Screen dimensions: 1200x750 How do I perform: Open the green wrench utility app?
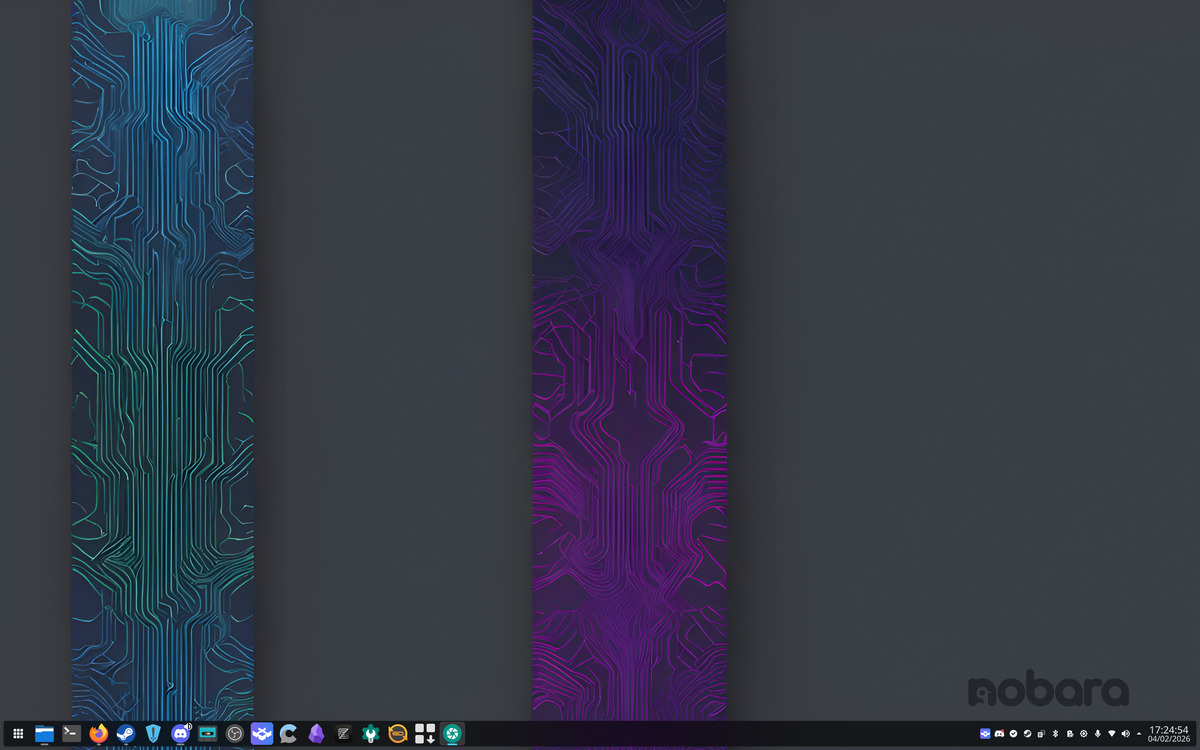(370, 733)
